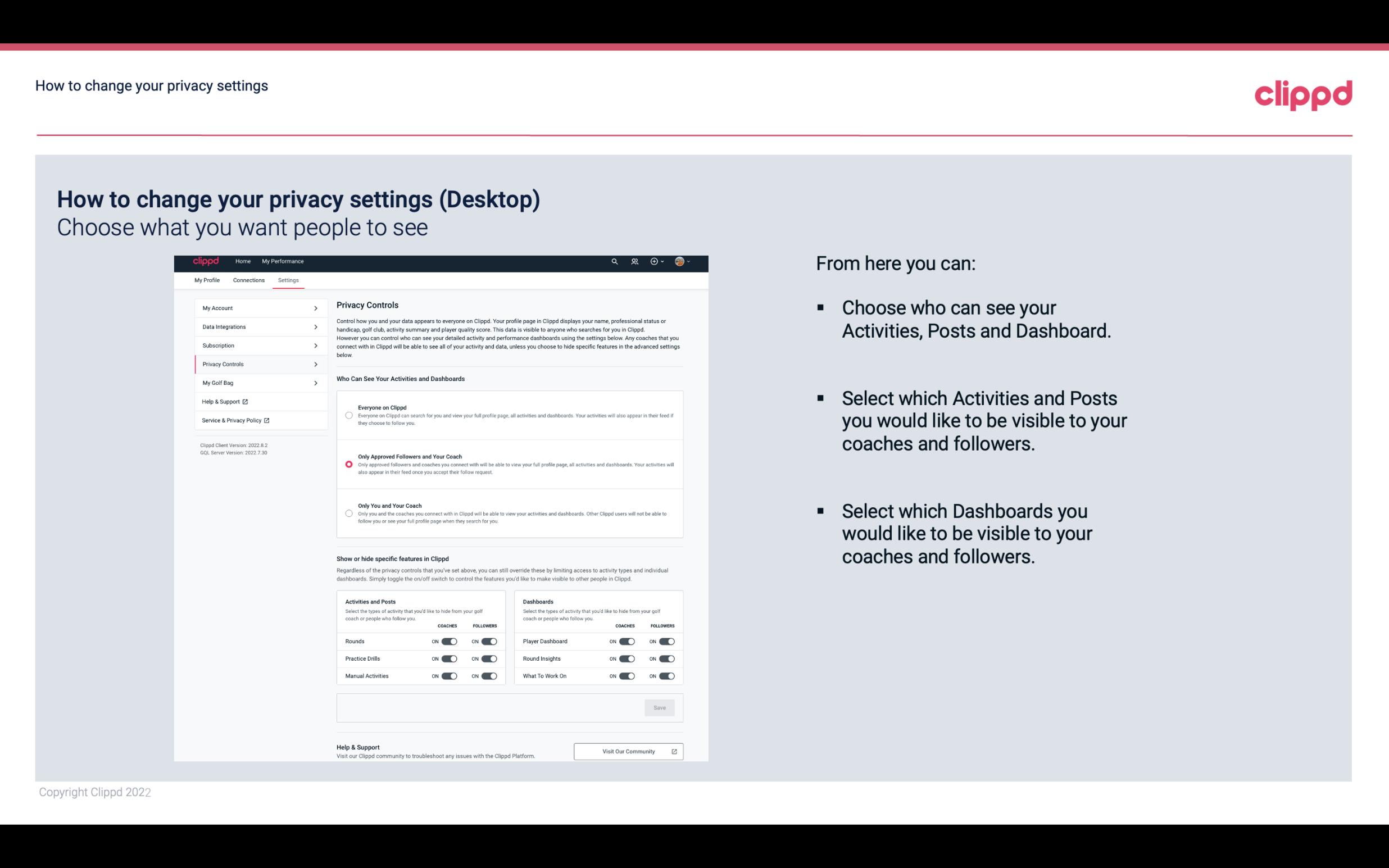Screen dimensions: 1389x868
Task: Open the My Profile tab
Action: tap(207, 280)
